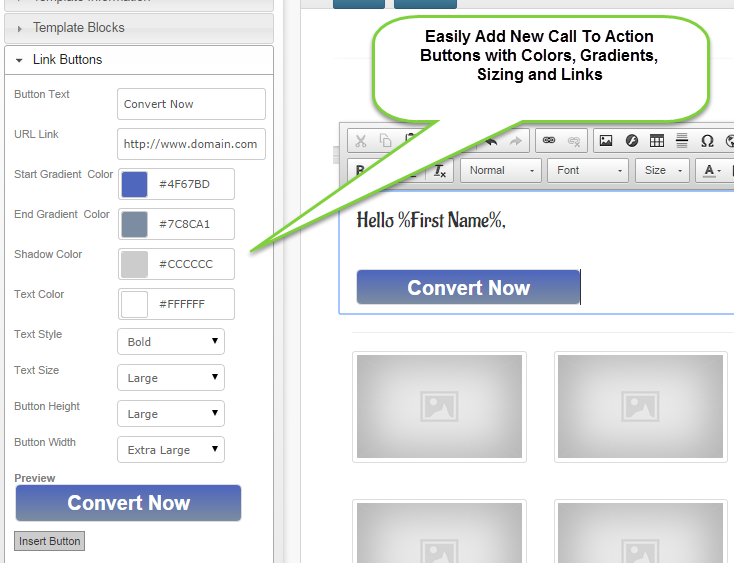Click the Shadow Color light gray swatch
The height and width of the screenshot is (563, 734).
click(x=134, y=264)
